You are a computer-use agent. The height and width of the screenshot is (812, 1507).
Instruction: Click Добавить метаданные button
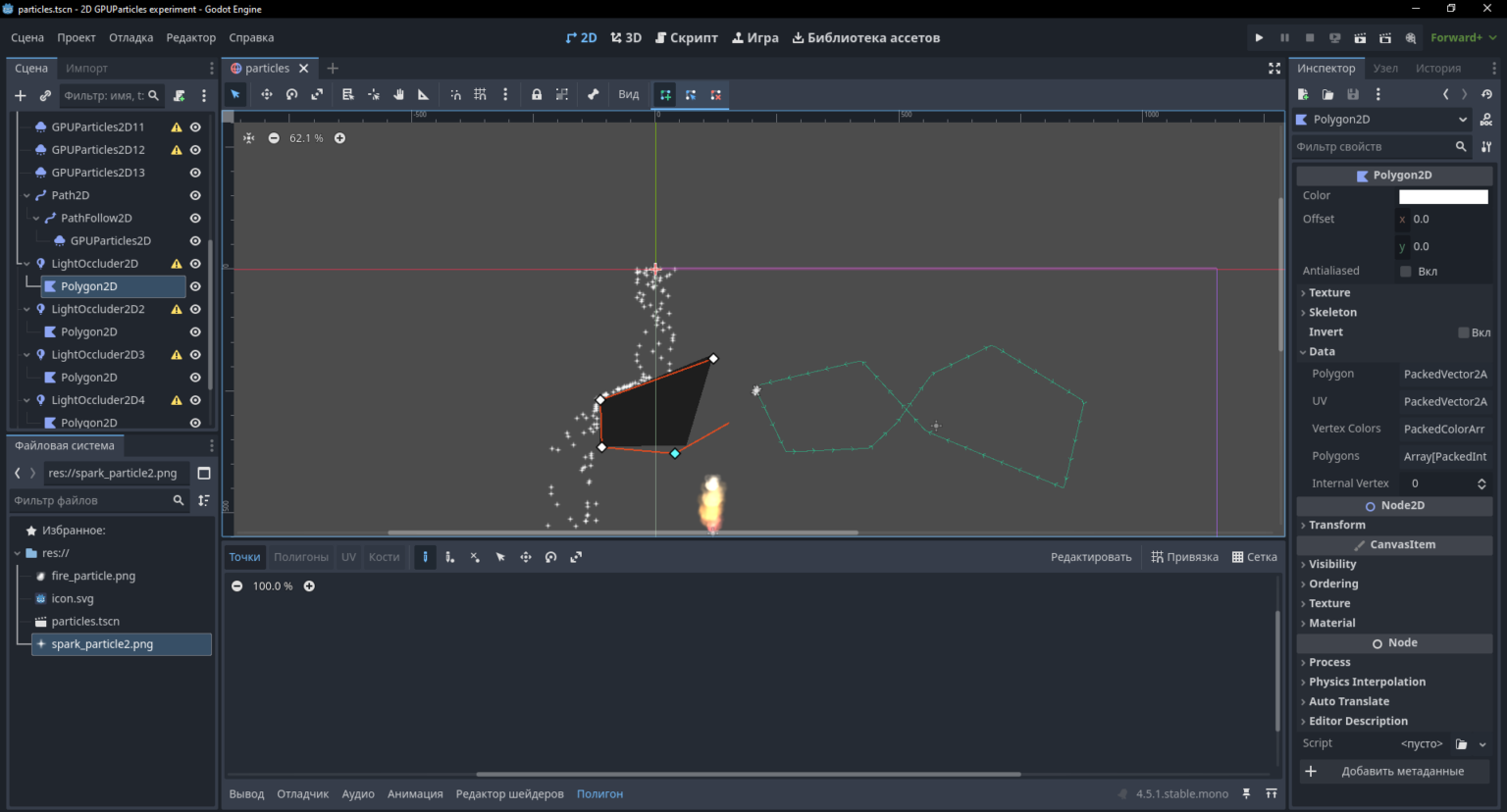pos(1394,772)
